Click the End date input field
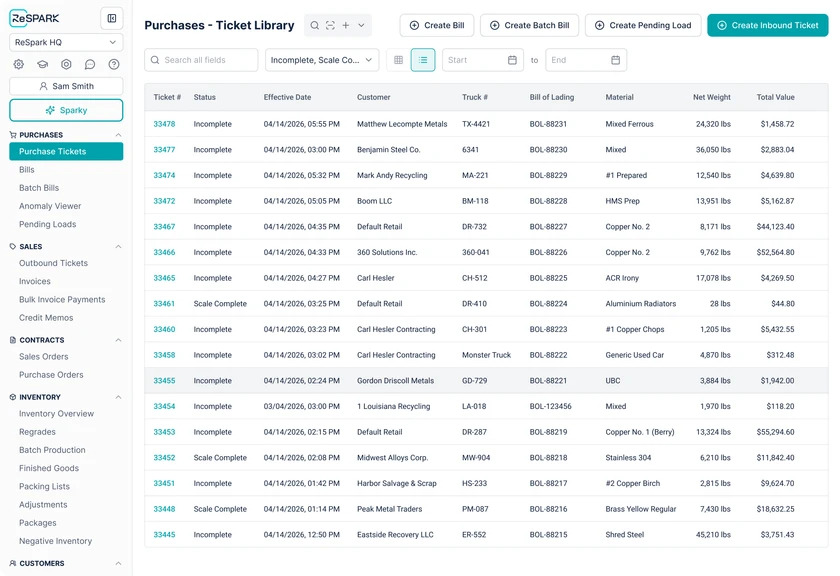Screen dimensions: 840x576 pos(586,60)
